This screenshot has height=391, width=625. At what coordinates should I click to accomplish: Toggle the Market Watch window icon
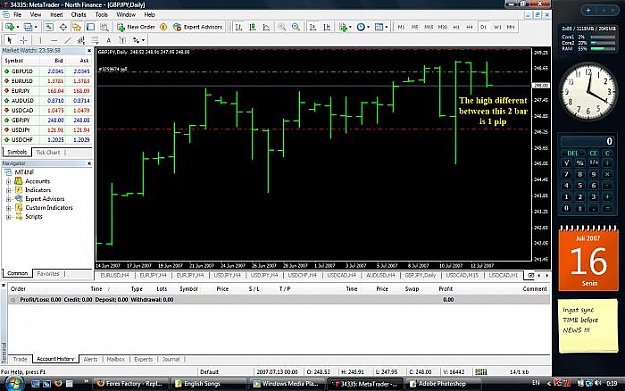[49, 27]
